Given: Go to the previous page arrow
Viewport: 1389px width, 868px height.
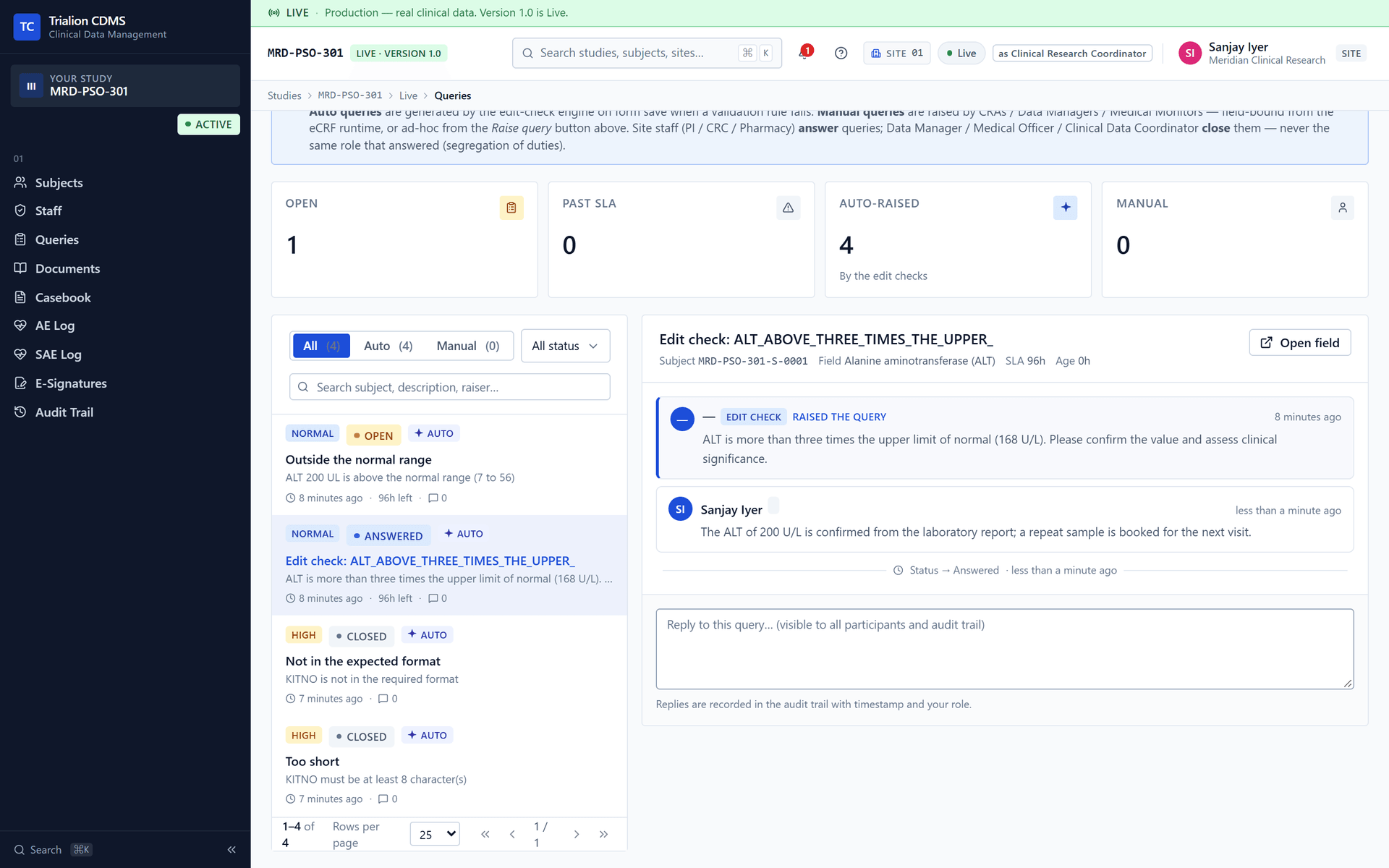Looking at the screenshot, I should pyautogui.click(x=512, y=834).
